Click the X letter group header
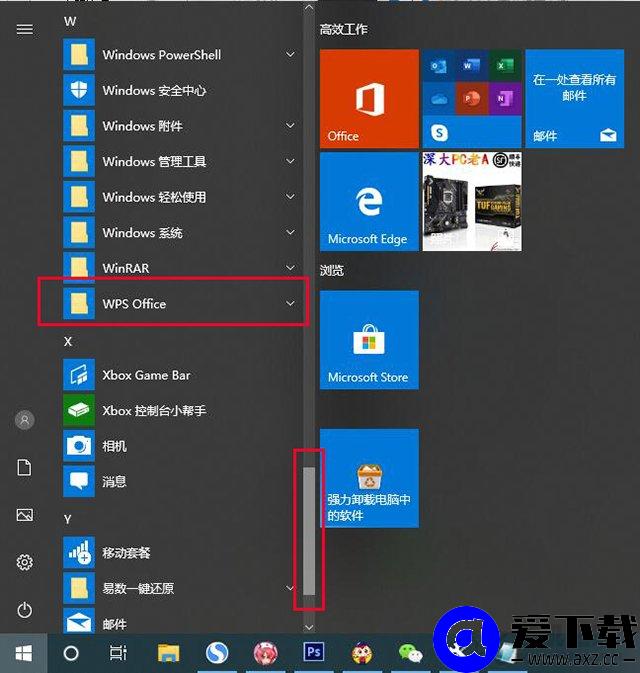The image size is (640, 673). point(68,342)
